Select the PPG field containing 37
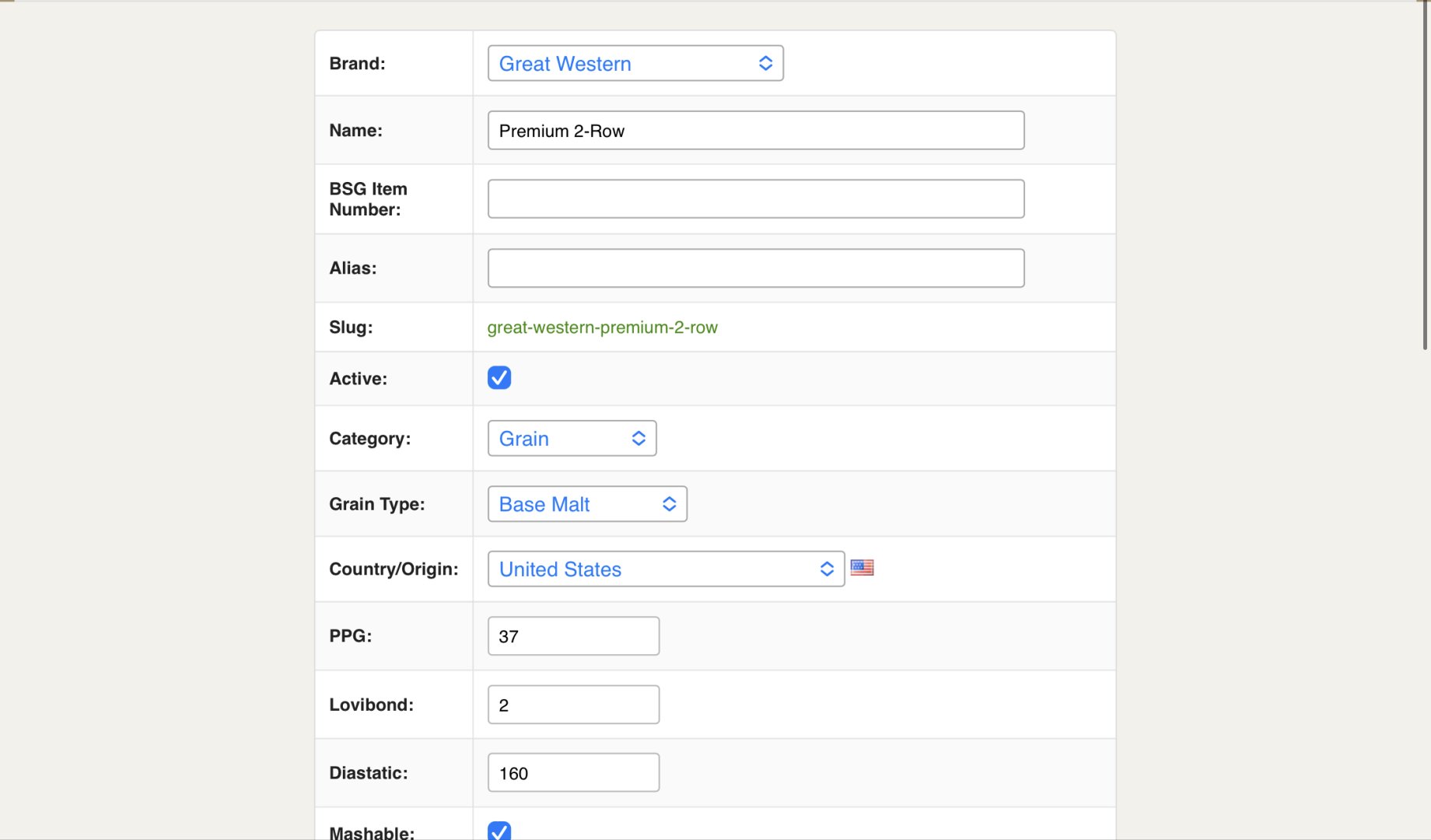 [573, 636]
